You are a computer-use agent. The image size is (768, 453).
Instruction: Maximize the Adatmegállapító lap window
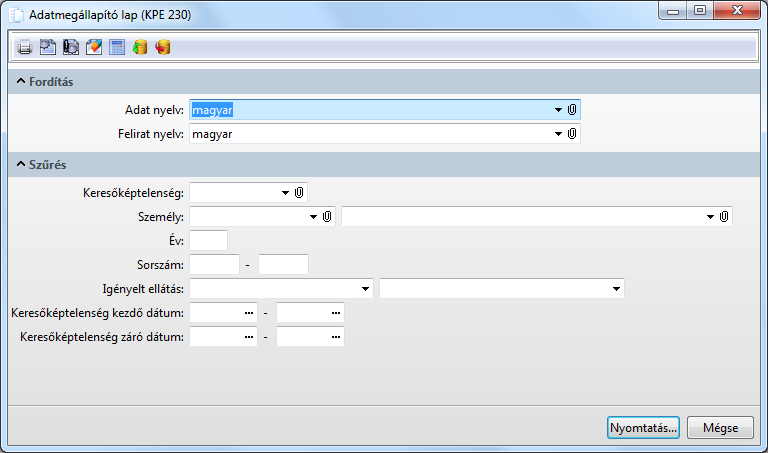[x=700, y=11]
